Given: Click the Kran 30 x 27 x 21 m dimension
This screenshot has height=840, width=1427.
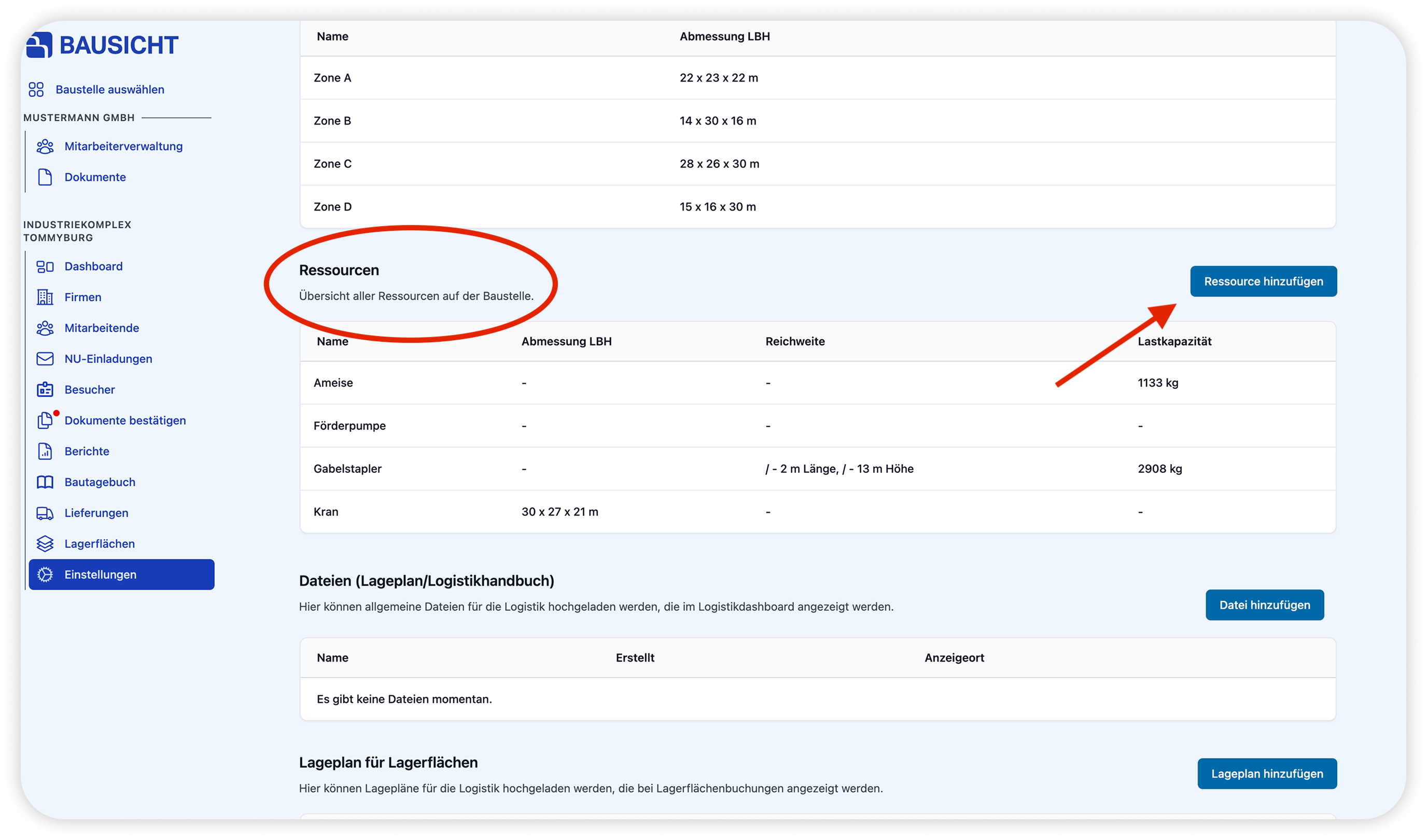Looking at the screenshot, I should coord(559,511).
